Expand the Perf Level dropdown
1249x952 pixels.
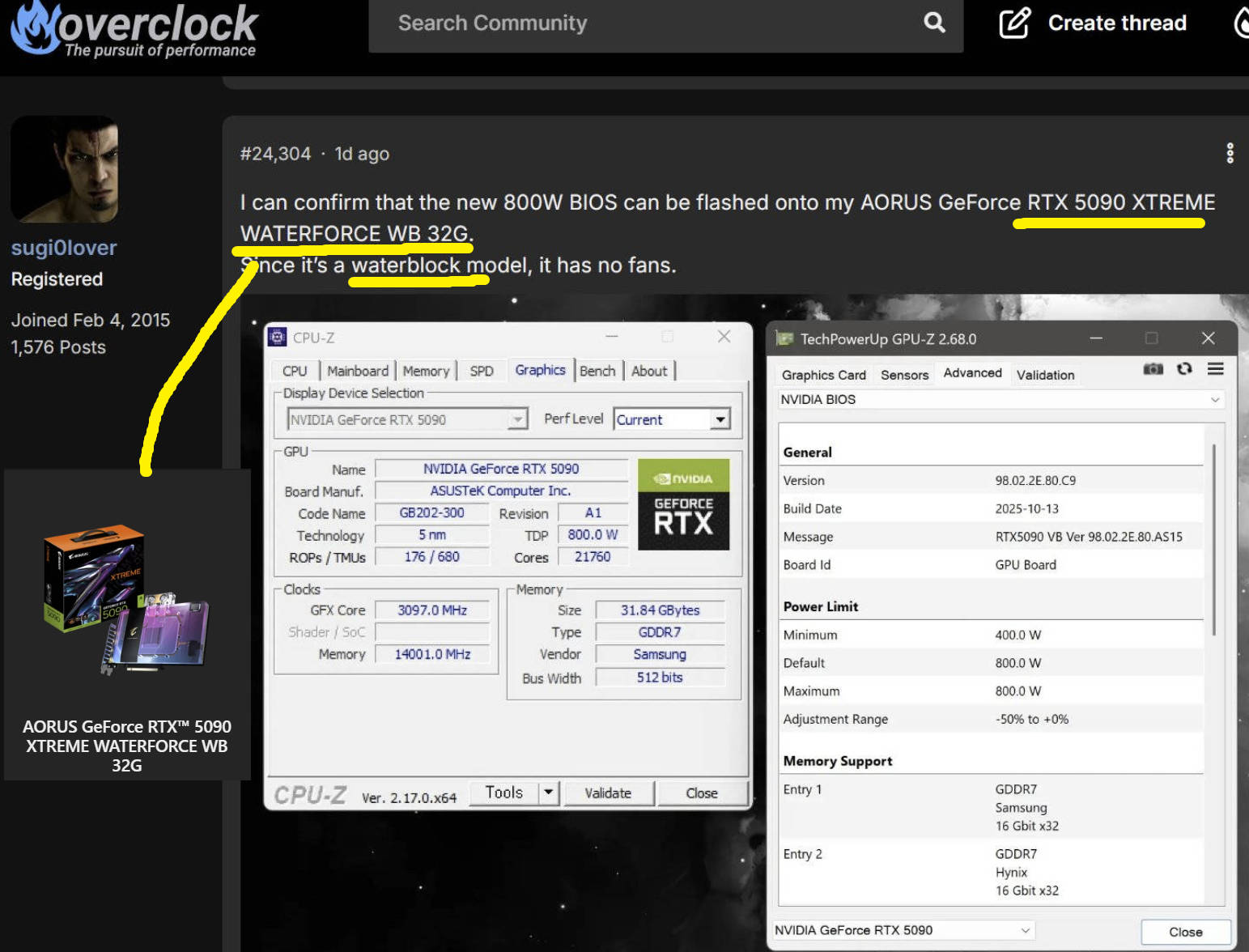pos(719,419)
